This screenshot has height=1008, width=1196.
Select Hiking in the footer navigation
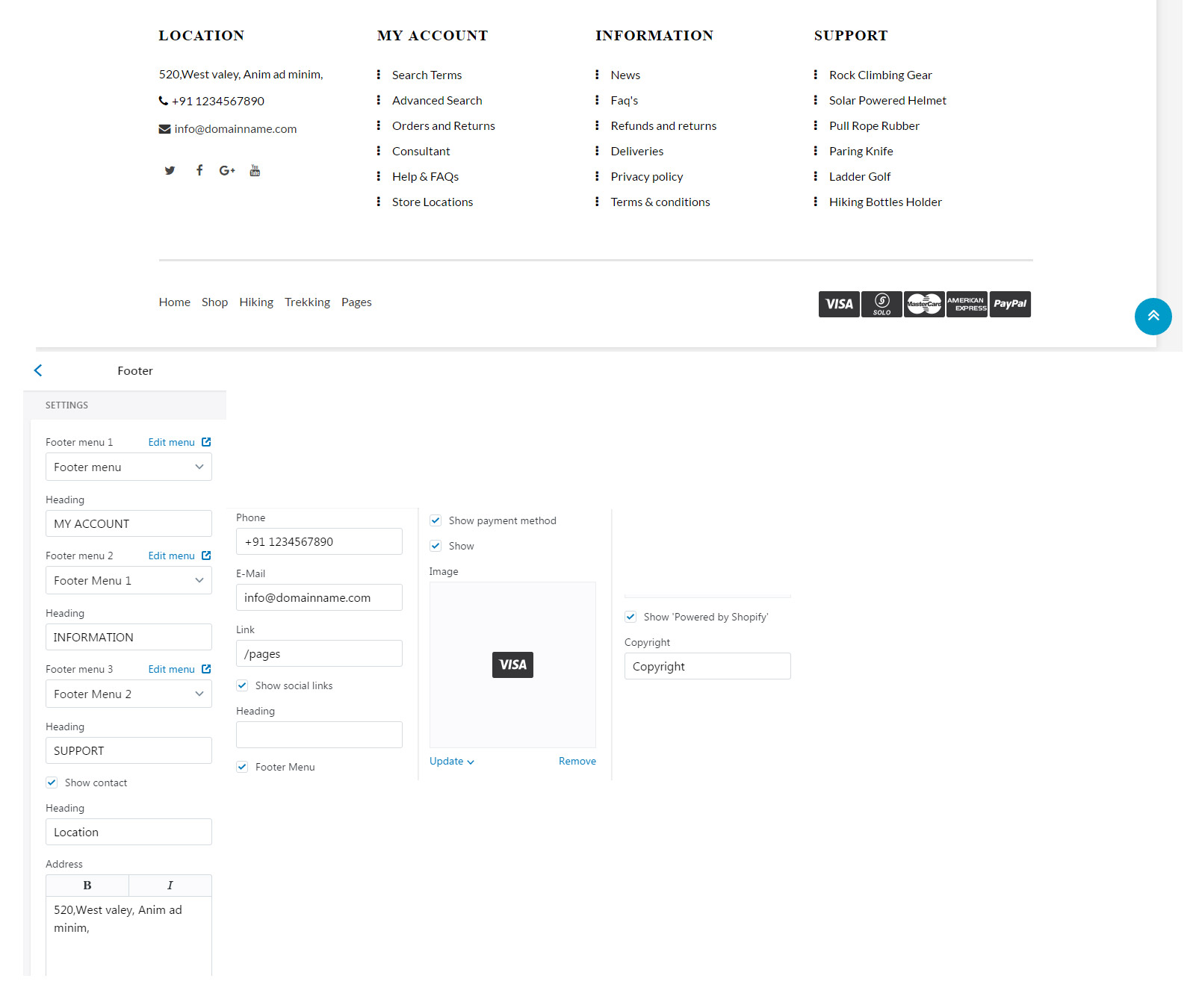coord(256,302)
